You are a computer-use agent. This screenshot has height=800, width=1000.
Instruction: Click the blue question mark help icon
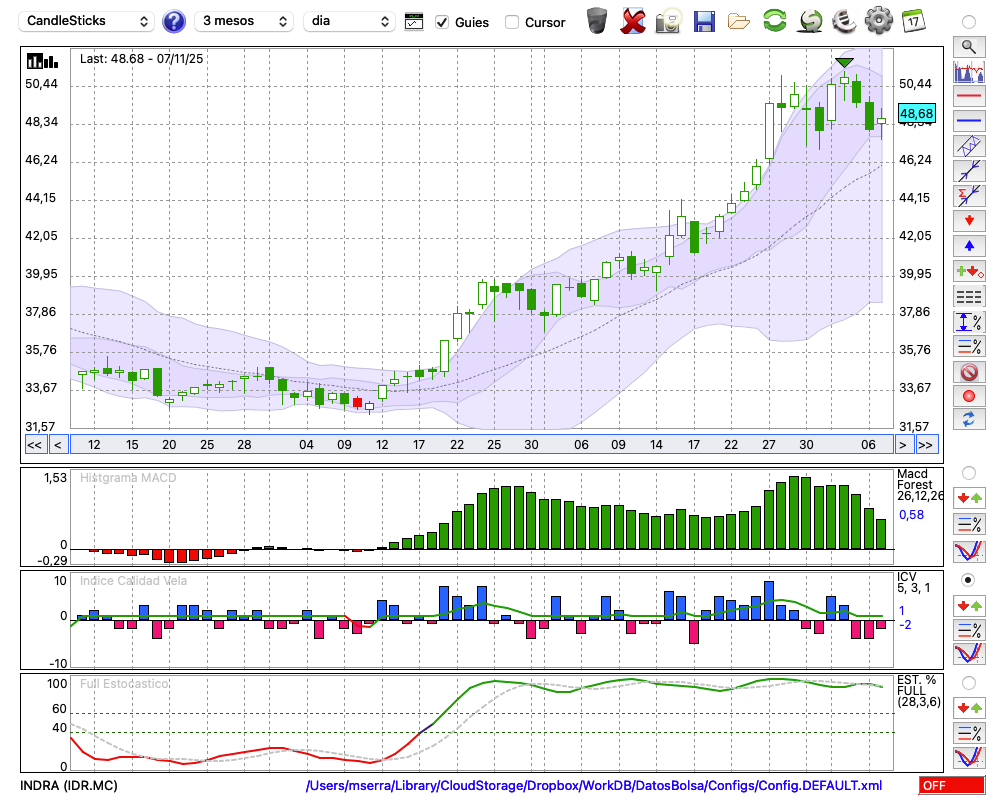(174, 21)
